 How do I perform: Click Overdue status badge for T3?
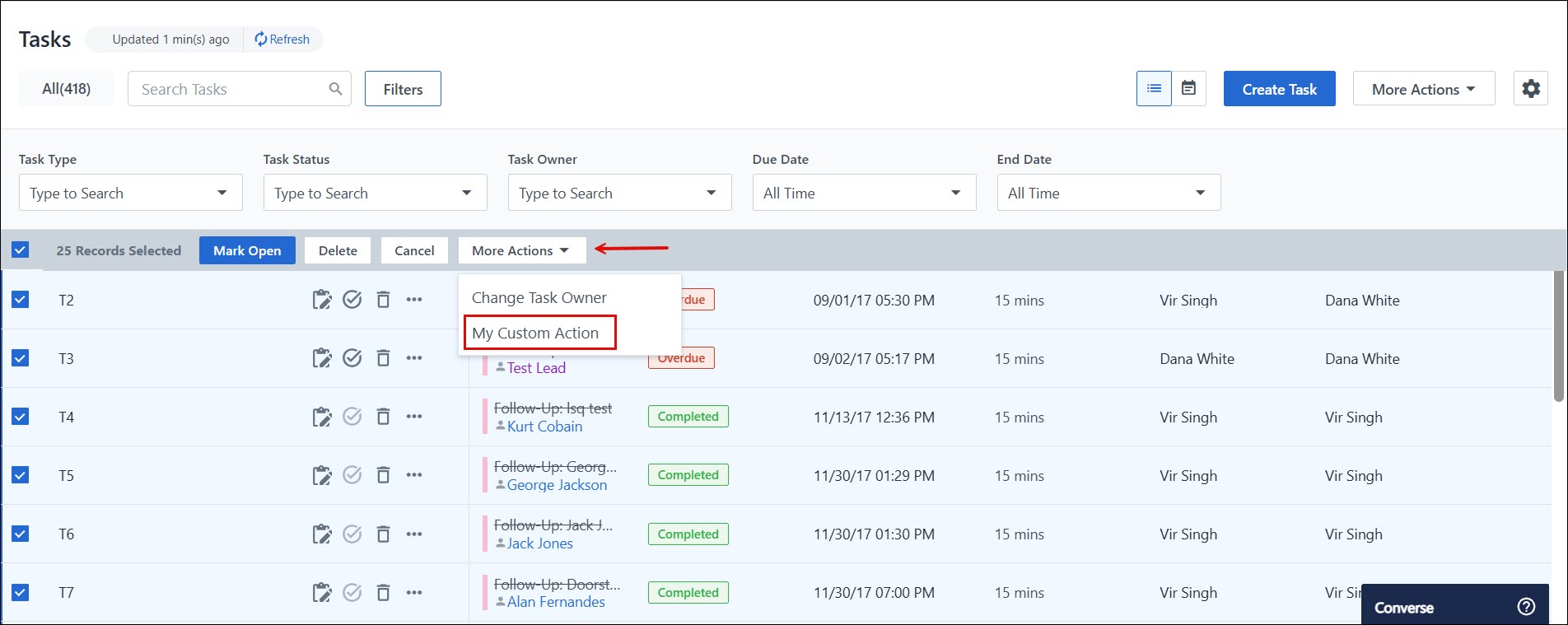681,358
